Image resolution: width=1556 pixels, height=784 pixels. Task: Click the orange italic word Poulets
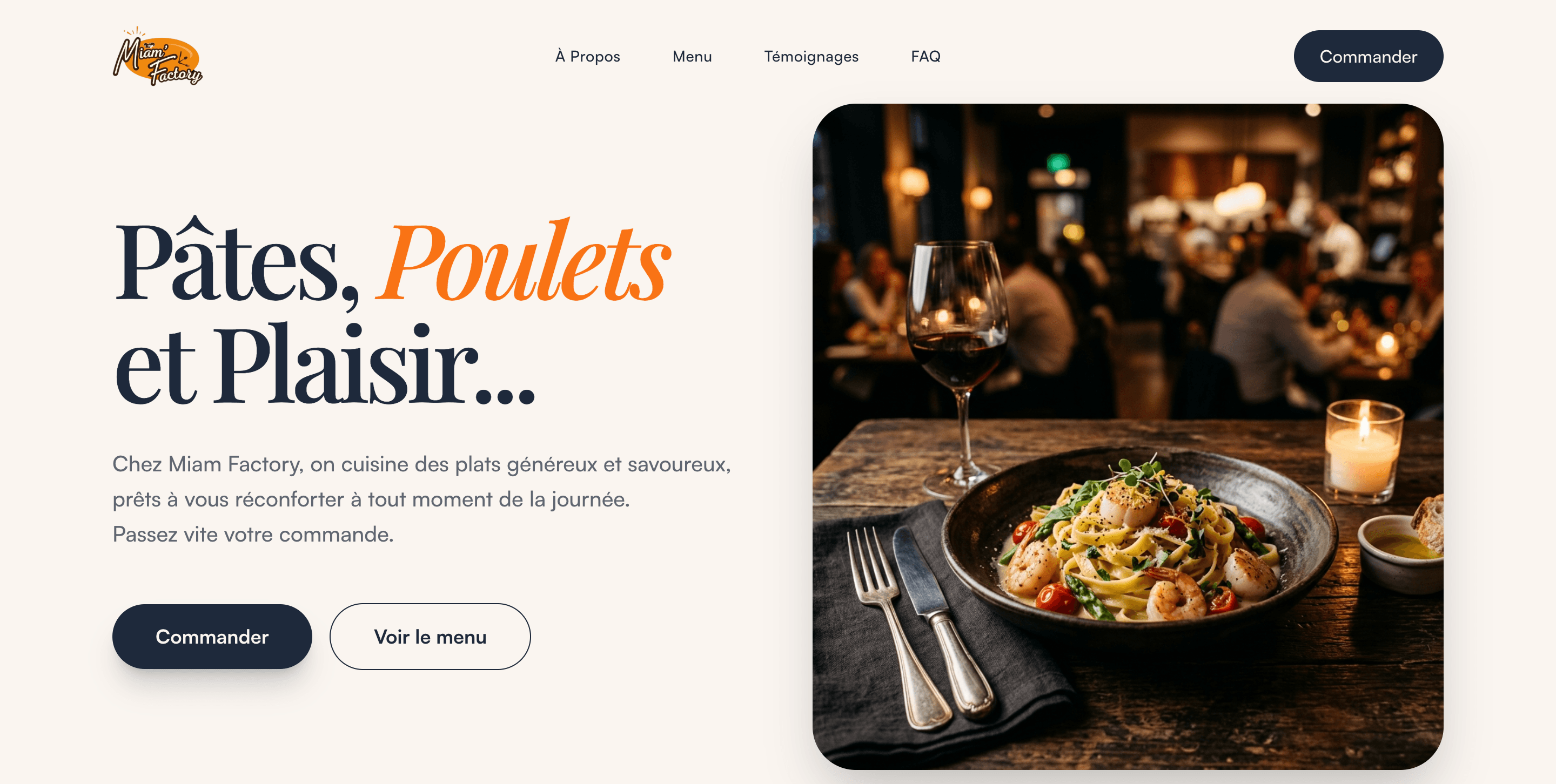tap(524, 261)
